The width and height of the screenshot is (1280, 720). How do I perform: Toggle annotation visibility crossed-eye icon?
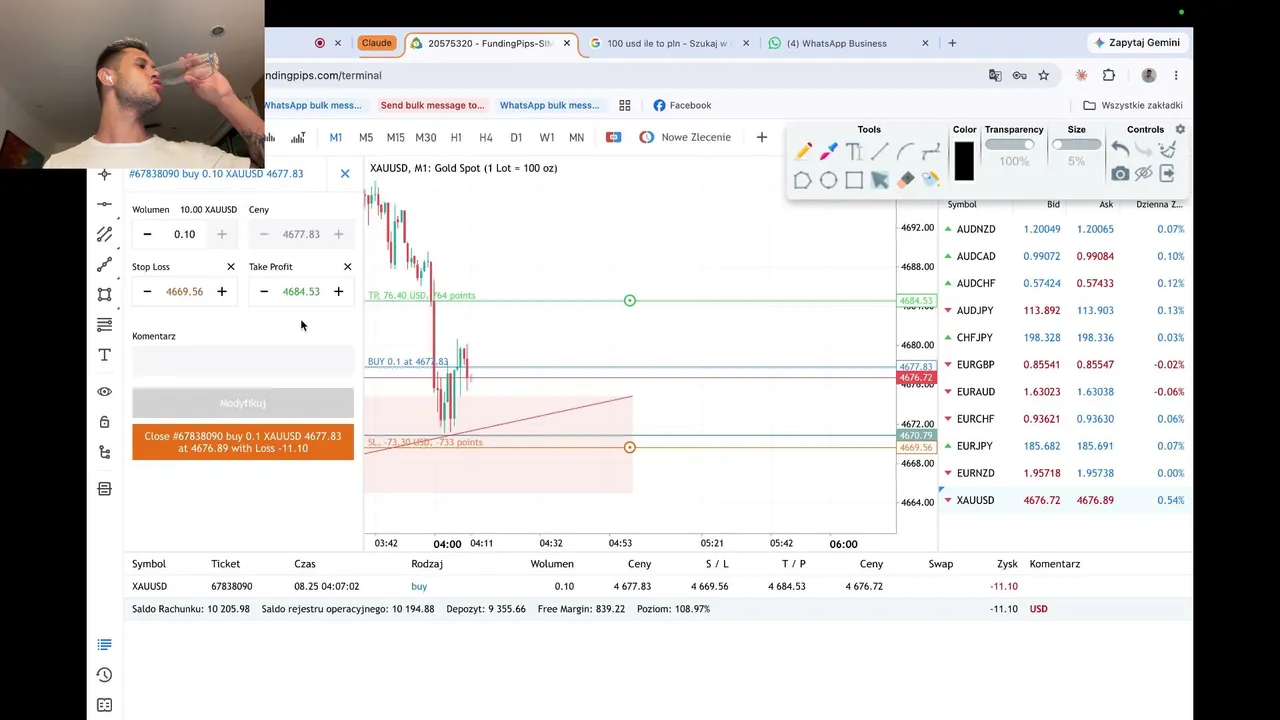[x=1144, y=174]
